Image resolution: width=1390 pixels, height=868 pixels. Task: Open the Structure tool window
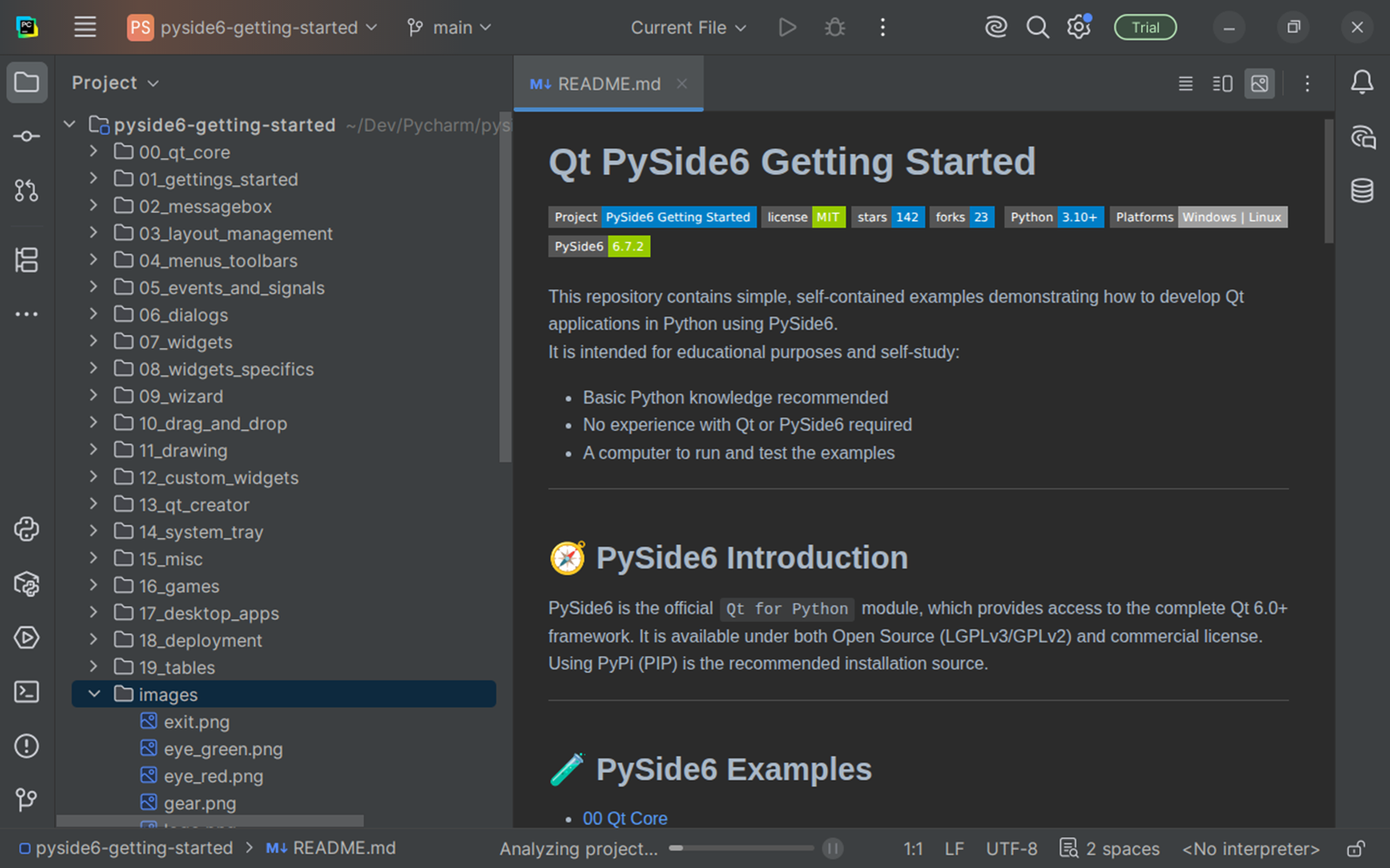click(x=27, y=260)
